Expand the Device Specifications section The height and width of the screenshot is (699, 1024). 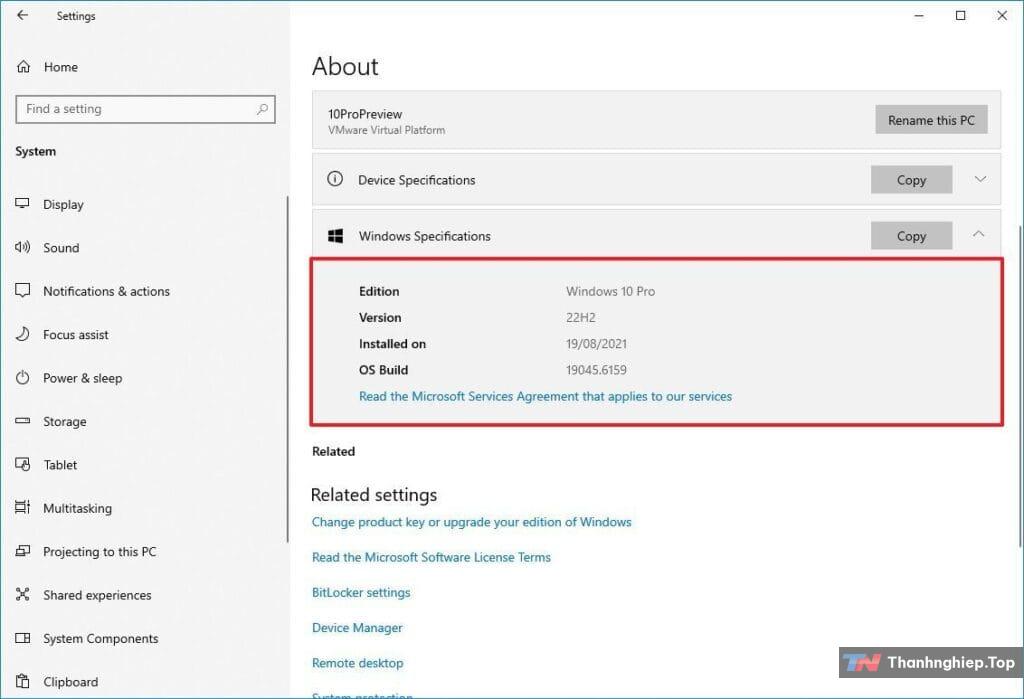980,179
